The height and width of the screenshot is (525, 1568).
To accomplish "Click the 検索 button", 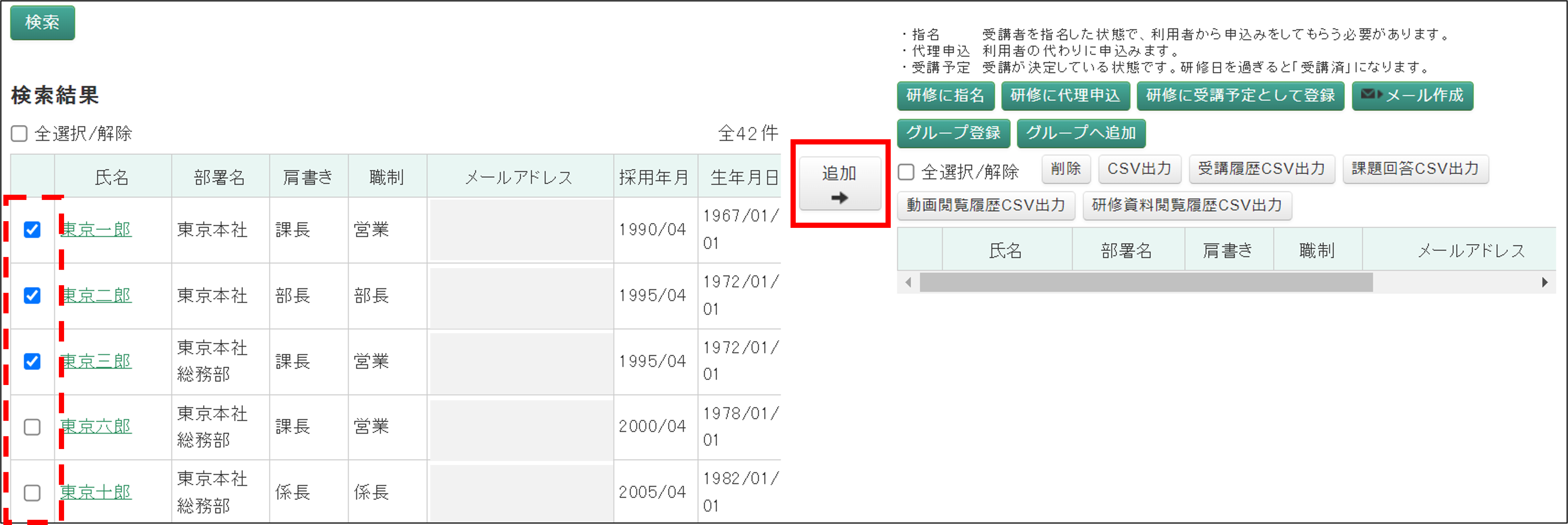I will click(42, 22).
